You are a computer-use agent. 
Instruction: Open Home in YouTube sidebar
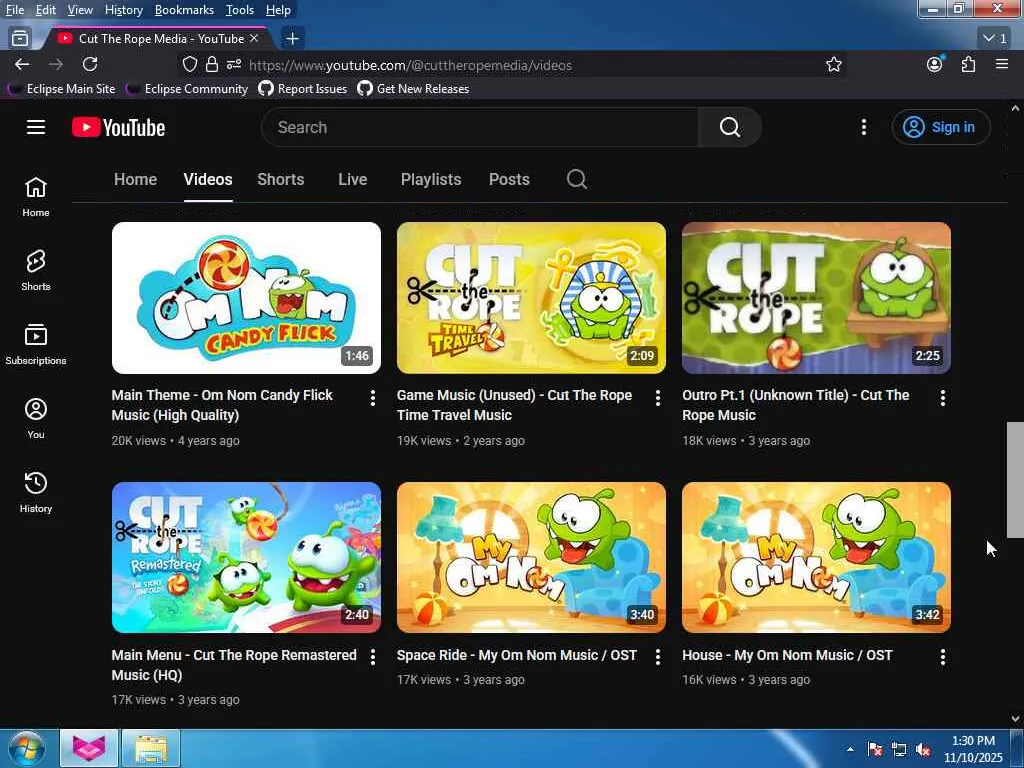tap(36, 197)
